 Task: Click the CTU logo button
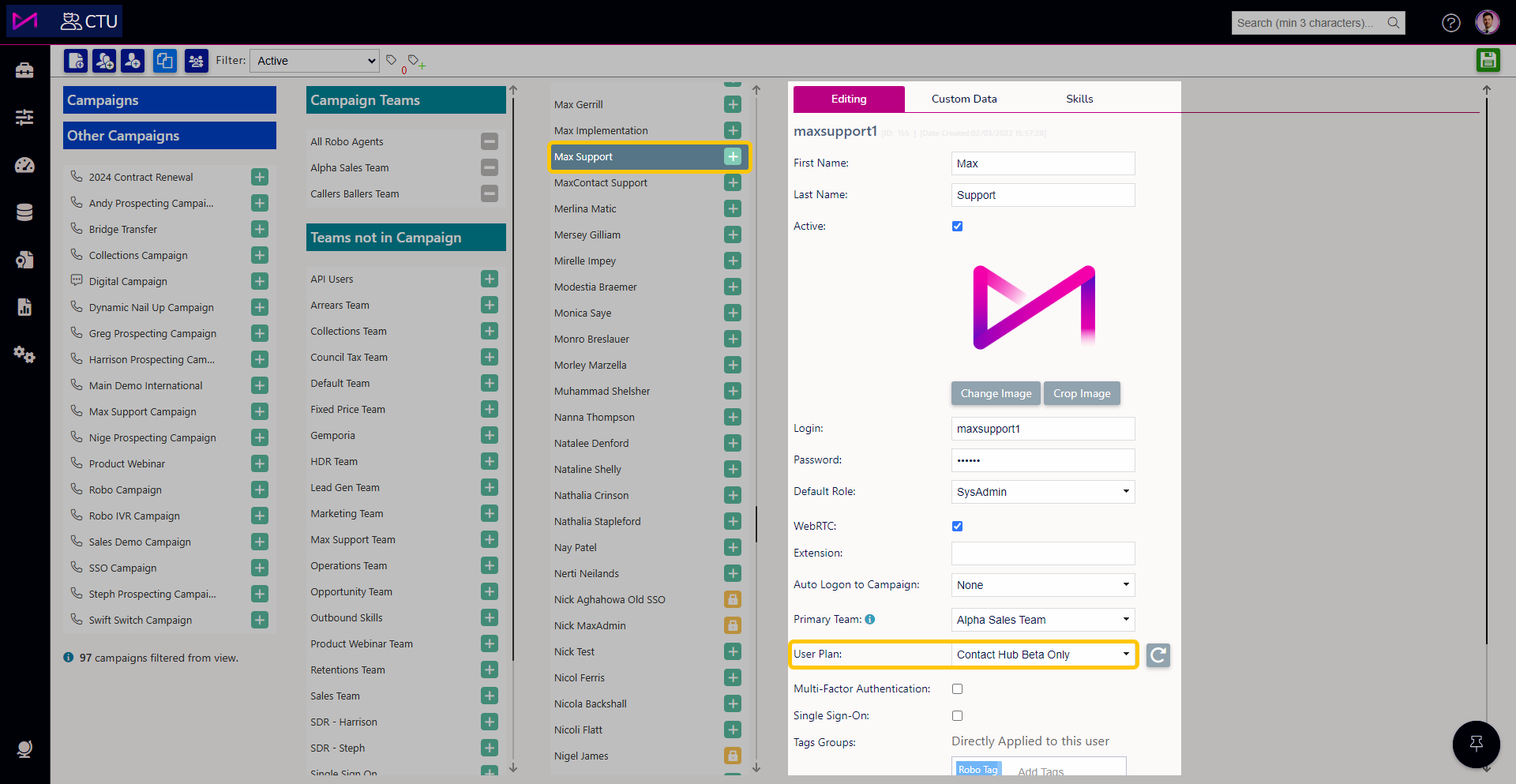(x=65, y=21)
